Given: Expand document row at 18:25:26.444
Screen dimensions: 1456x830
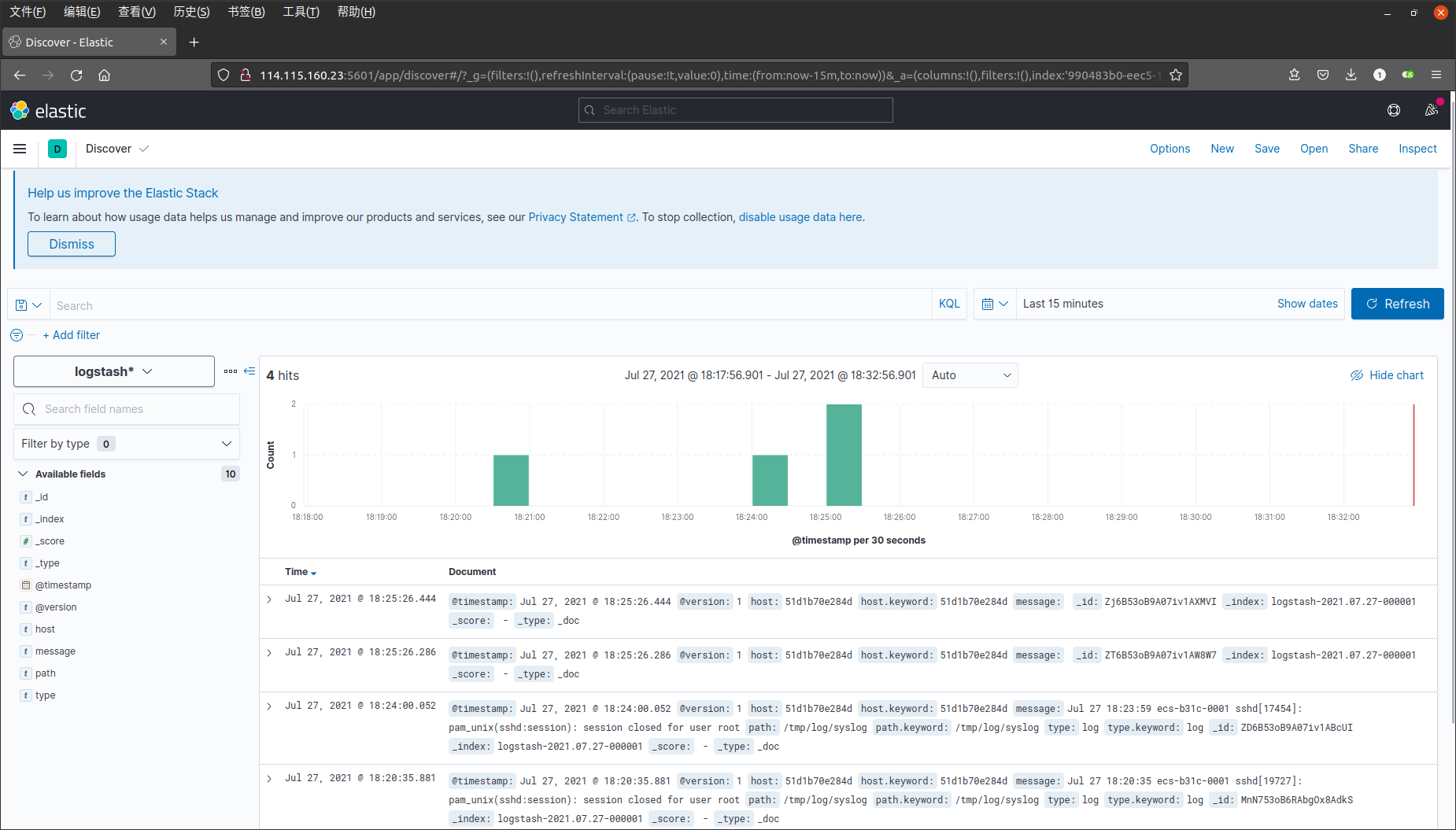Looking at the screenshot, I should click(269, 599).
